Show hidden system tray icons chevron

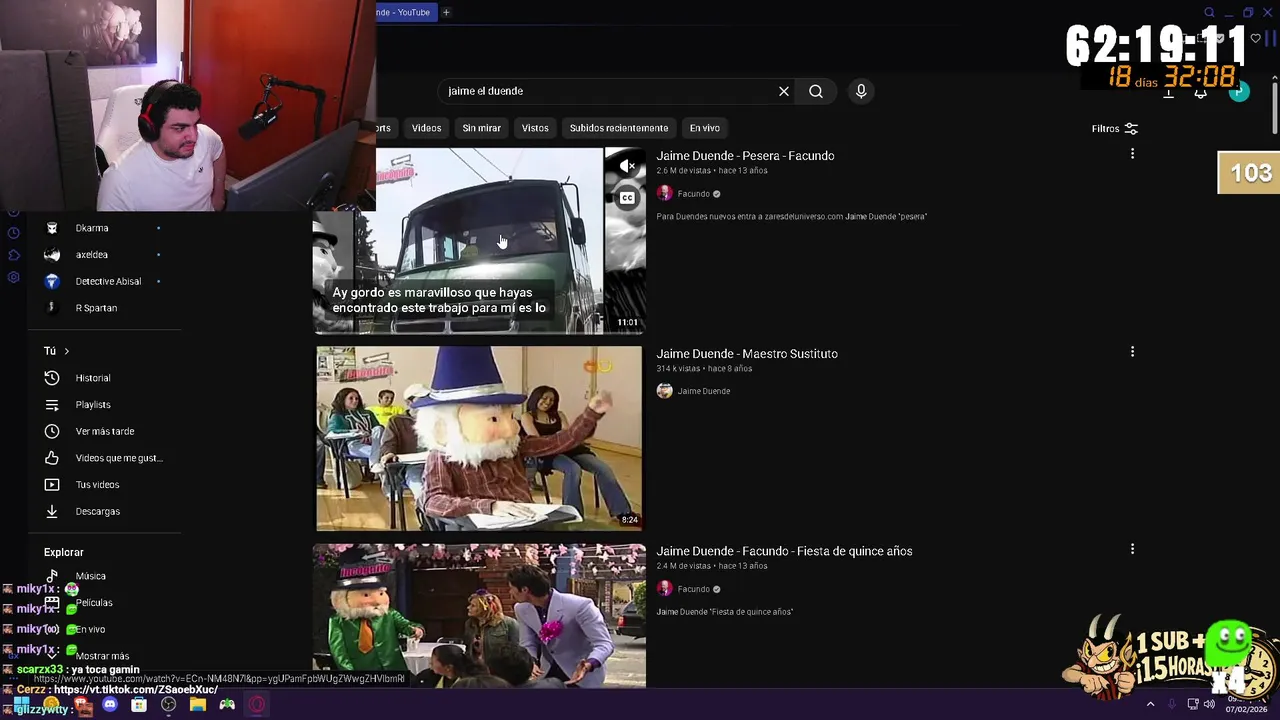coord(1150,705)
